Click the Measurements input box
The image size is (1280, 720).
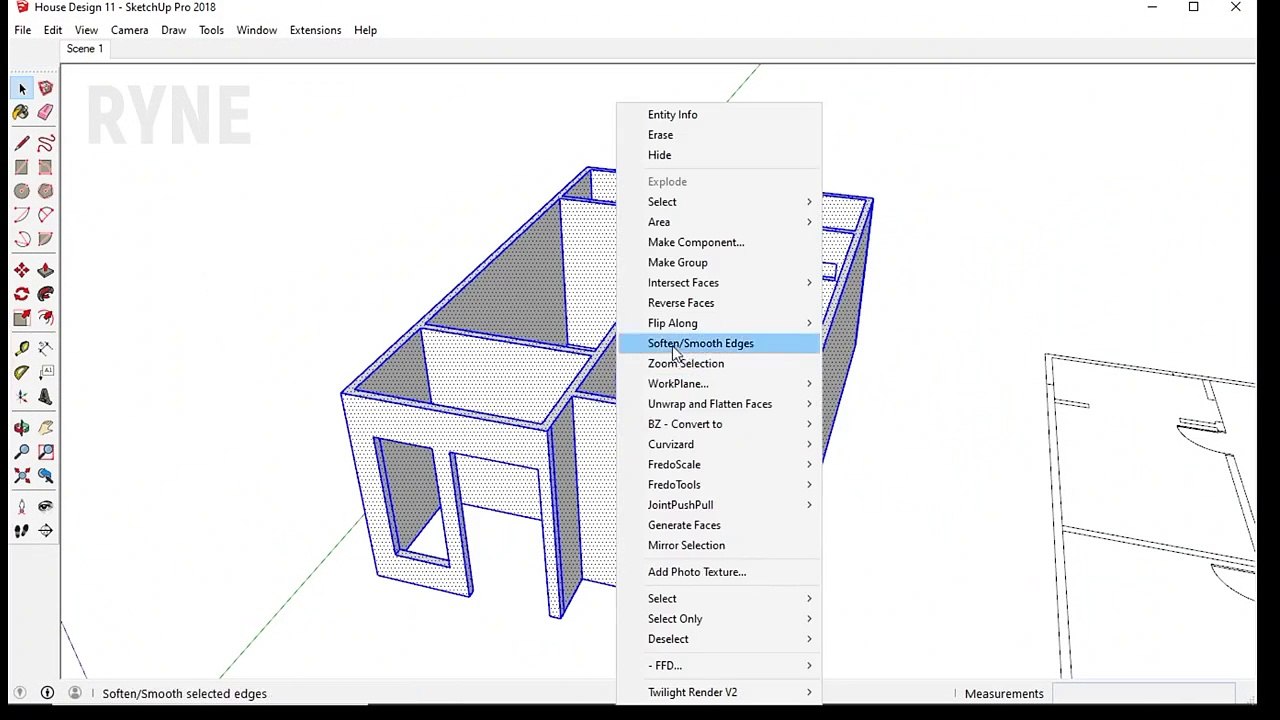[x=1143, y=693]
